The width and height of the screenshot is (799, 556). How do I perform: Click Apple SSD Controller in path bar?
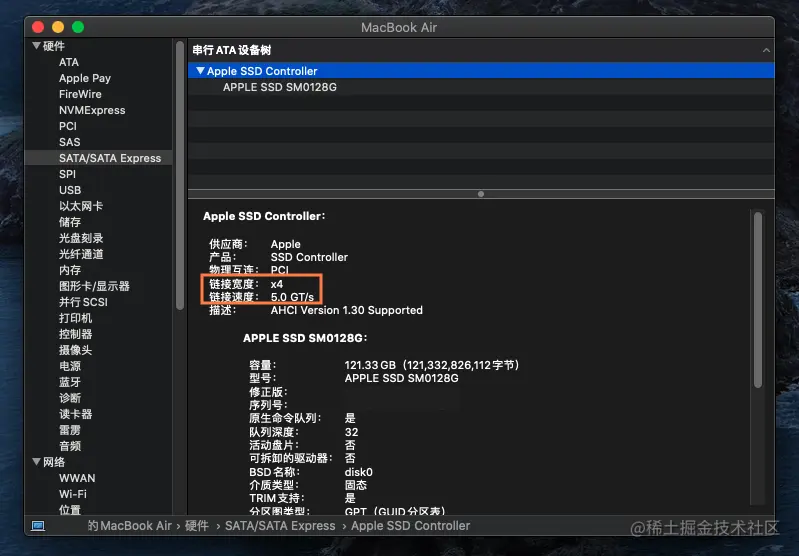pyautogui.click(x=411, y=525)
